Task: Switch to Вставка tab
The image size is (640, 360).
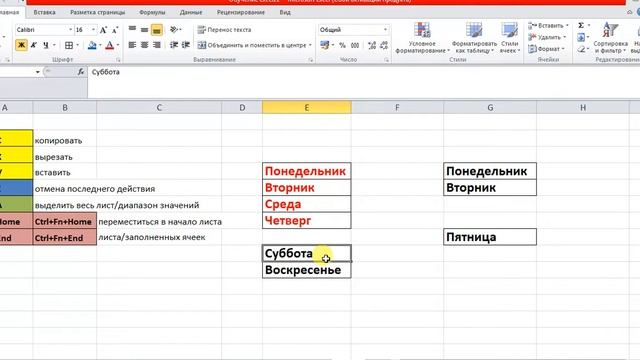Action: click(x=44, y=12)
